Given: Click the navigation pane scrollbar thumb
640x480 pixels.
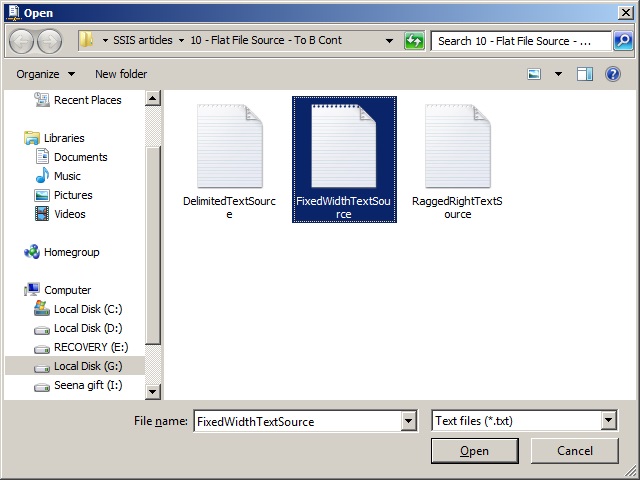Looking at the screenshot, I should (x=153, y=245).
